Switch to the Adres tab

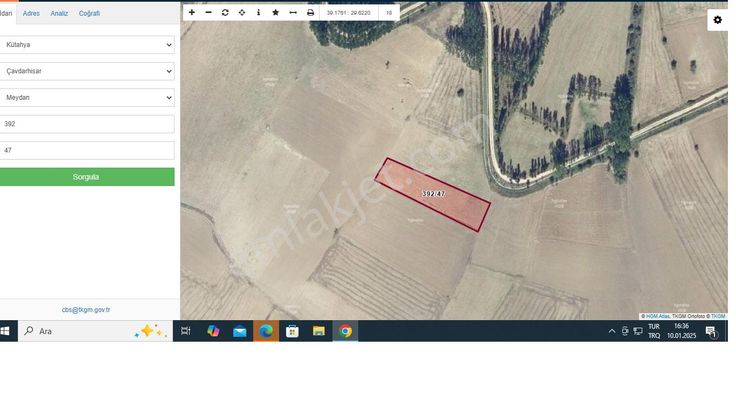31,13
